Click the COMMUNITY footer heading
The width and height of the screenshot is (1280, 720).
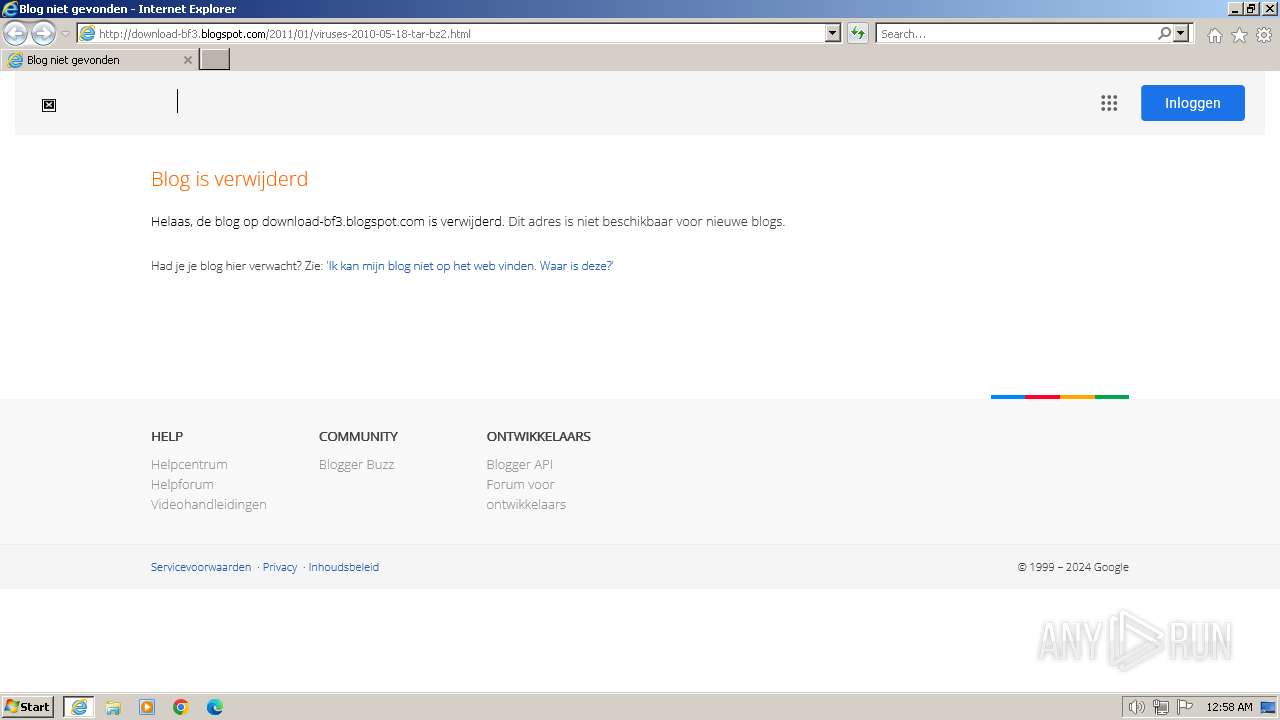358,436
